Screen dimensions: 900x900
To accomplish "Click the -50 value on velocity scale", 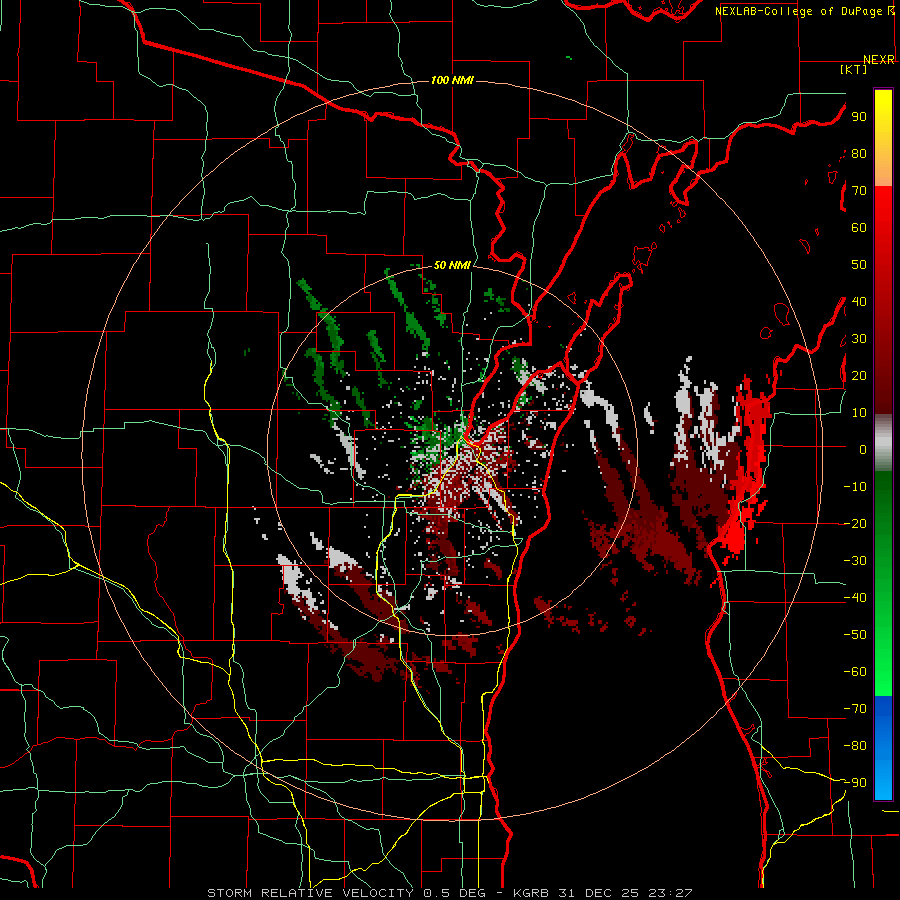I will [x=855, y=635].
